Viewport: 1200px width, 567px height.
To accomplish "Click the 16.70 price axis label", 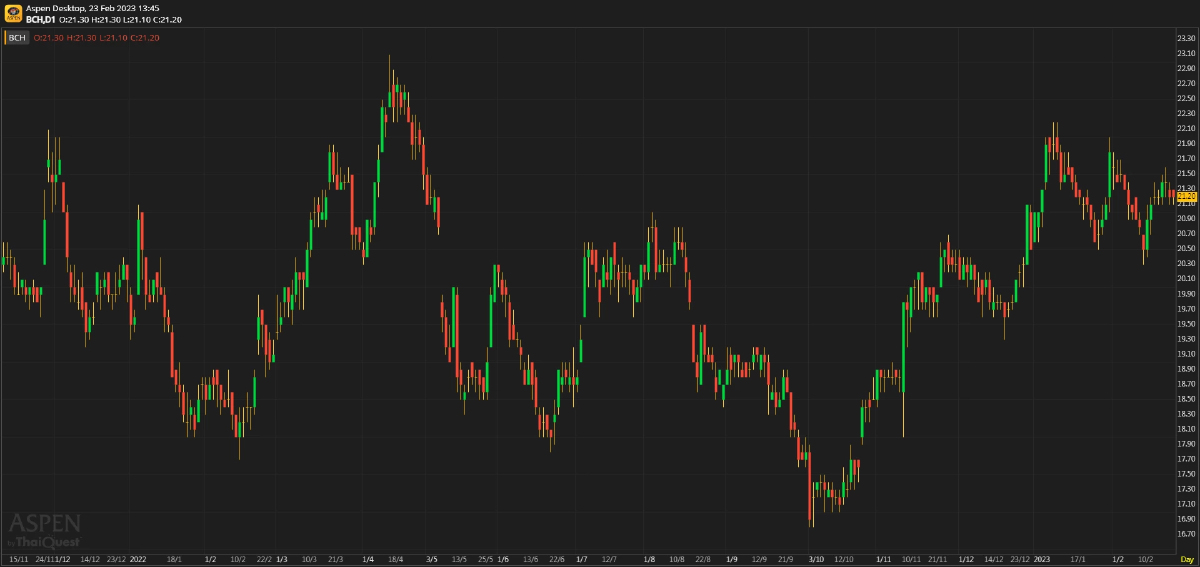I will pos(1187,534).
